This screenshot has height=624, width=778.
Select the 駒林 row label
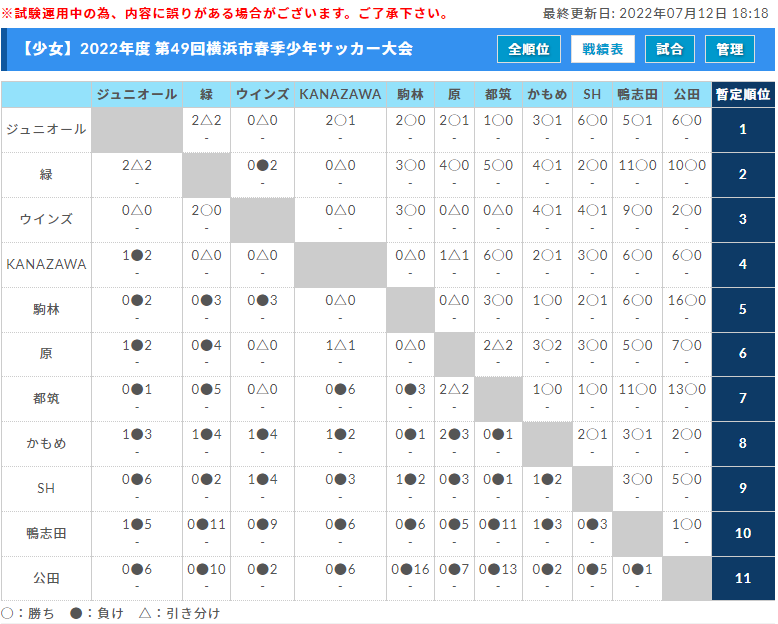46,310
